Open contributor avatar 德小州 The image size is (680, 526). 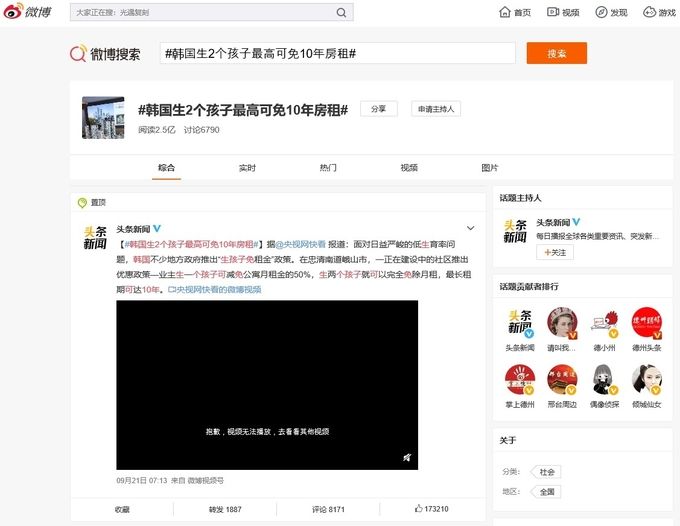pos(604,323)
